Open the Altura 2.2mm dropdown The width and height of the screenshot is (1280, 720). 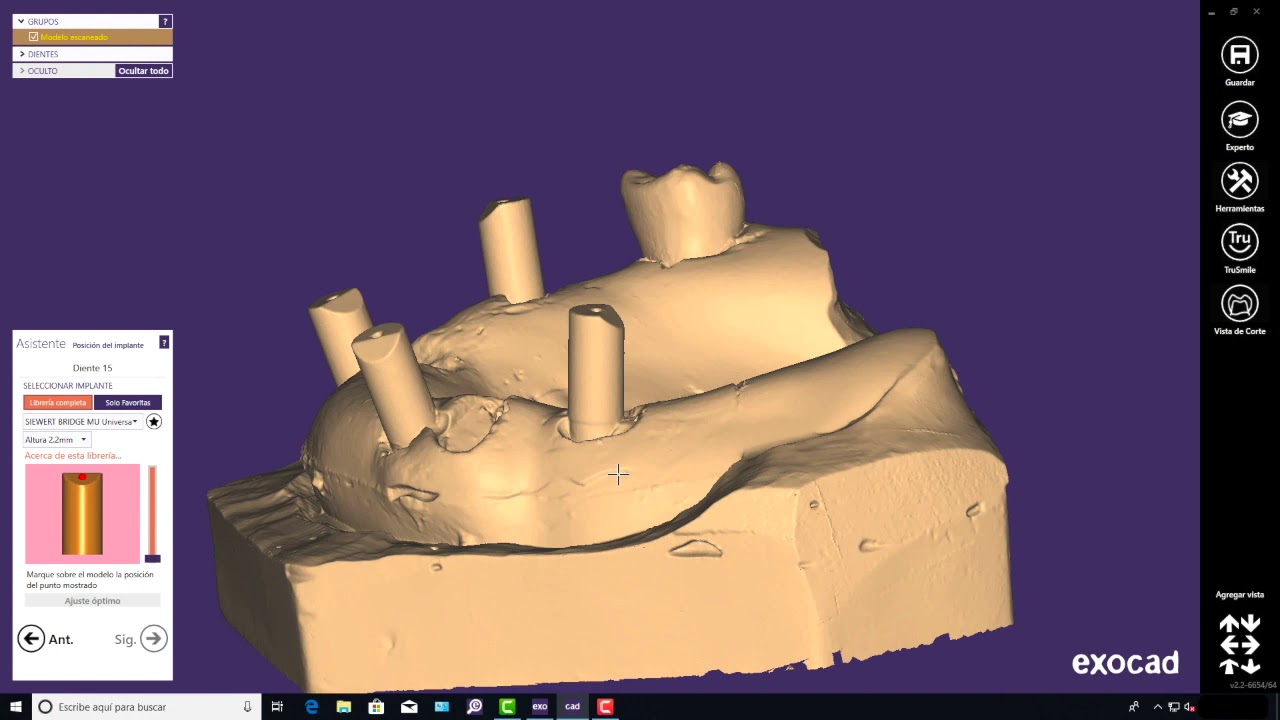click(x=56, y=440)
